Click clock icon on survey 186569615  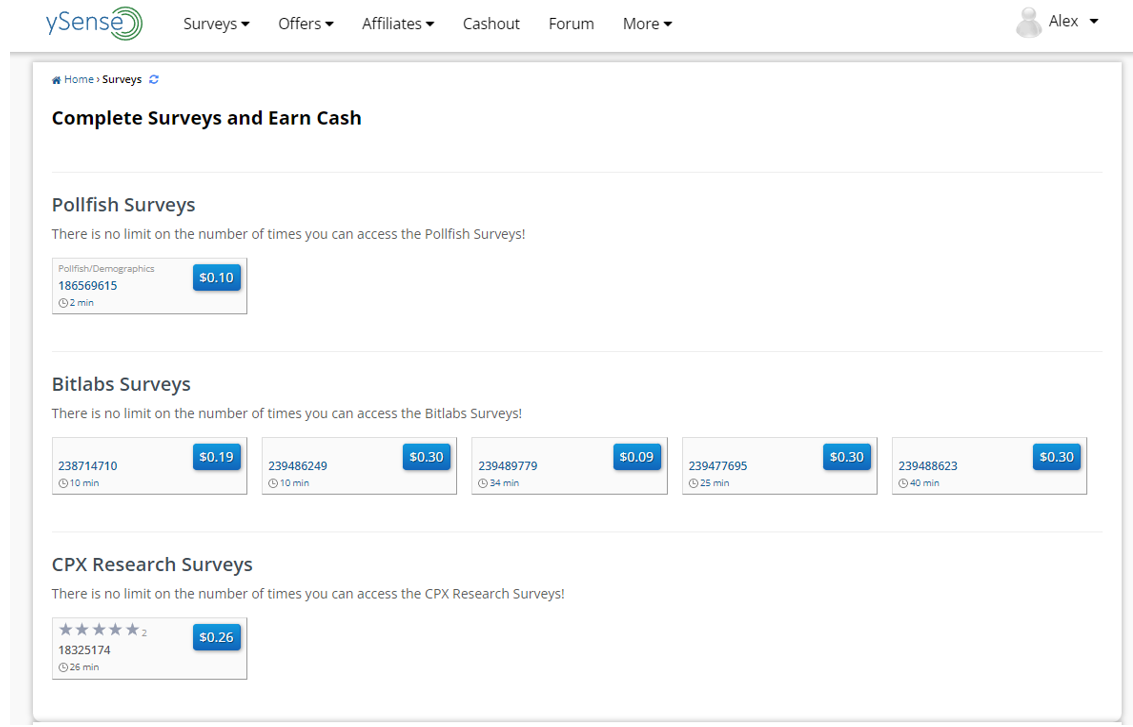tap(63, 304)
